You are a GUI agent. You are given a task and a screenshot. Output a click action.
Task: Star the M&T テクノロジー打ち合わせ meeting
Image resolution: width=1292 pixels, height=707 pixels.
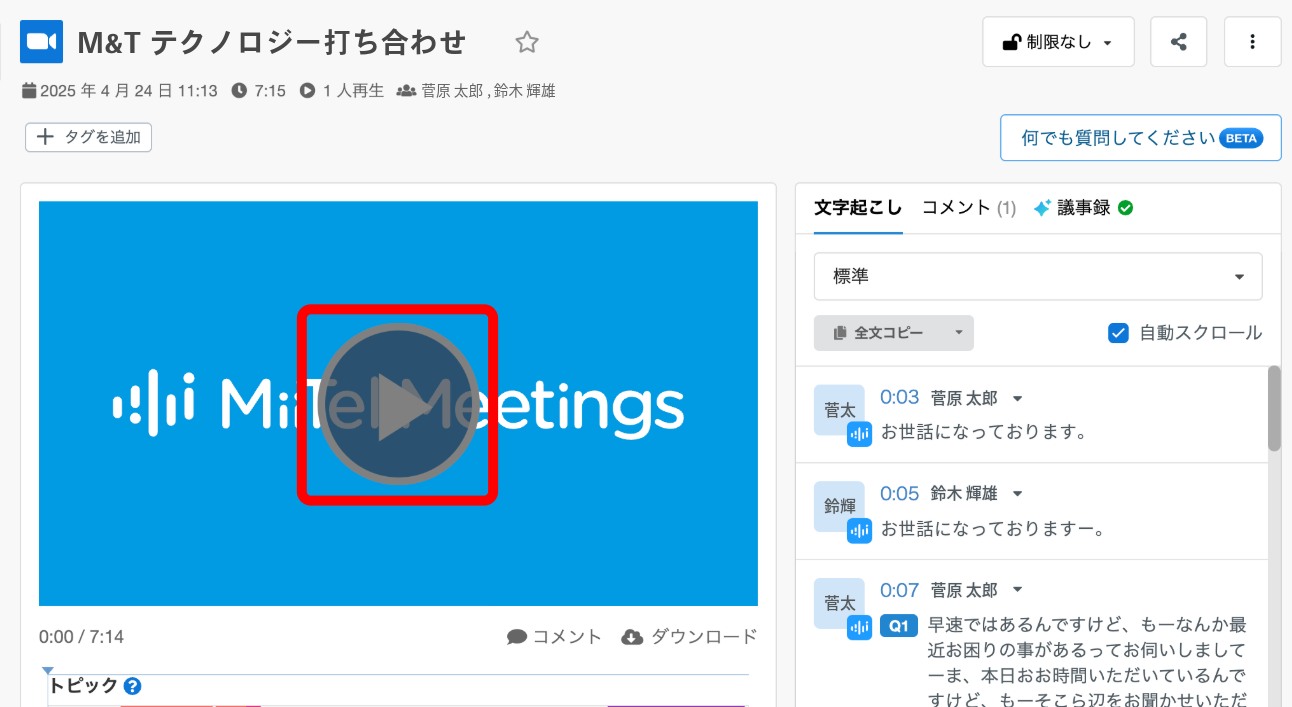click(527, 42)
